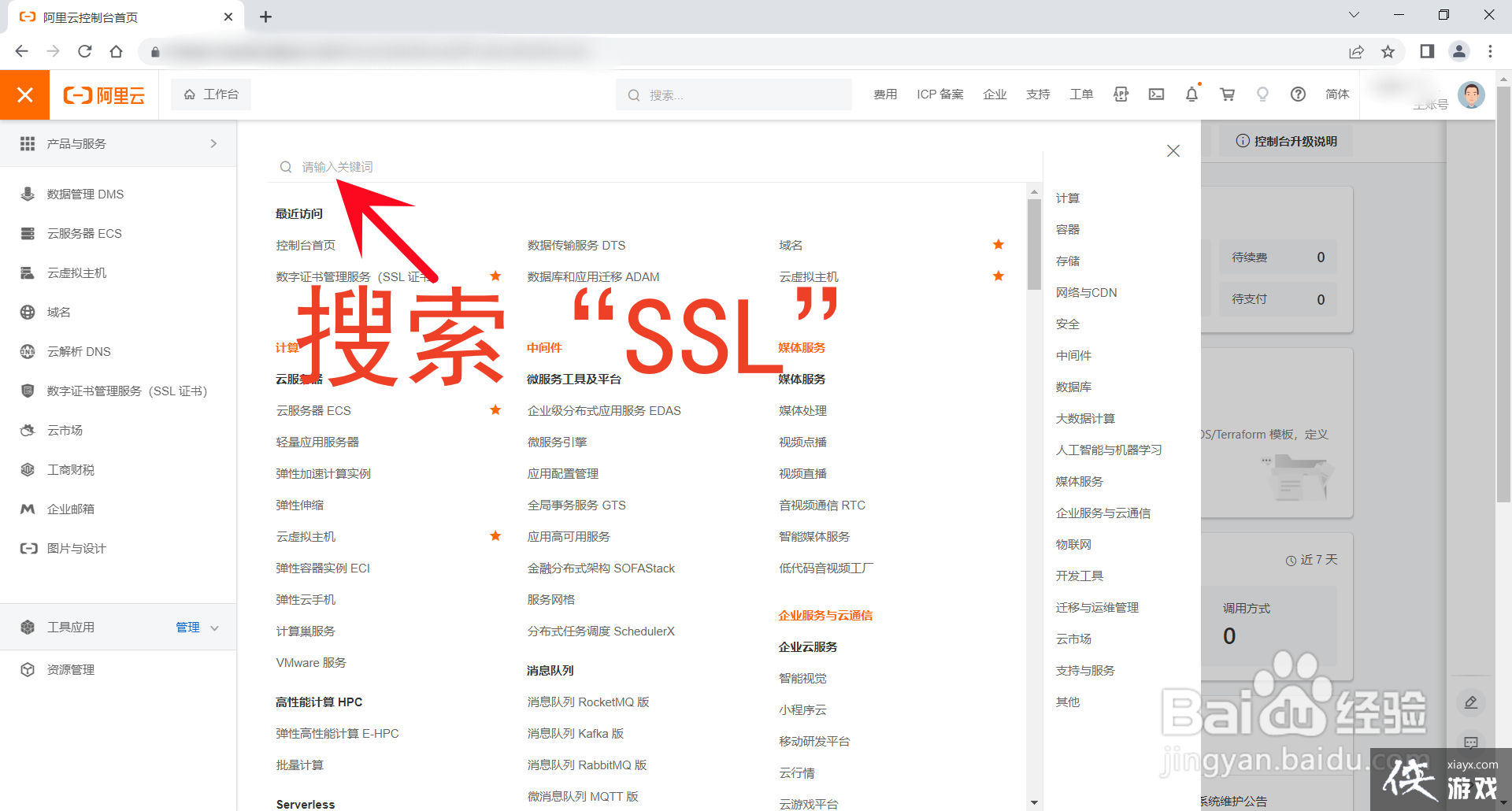
Task: Bookmark the page with the star icon
Action: pos(1388,52)
